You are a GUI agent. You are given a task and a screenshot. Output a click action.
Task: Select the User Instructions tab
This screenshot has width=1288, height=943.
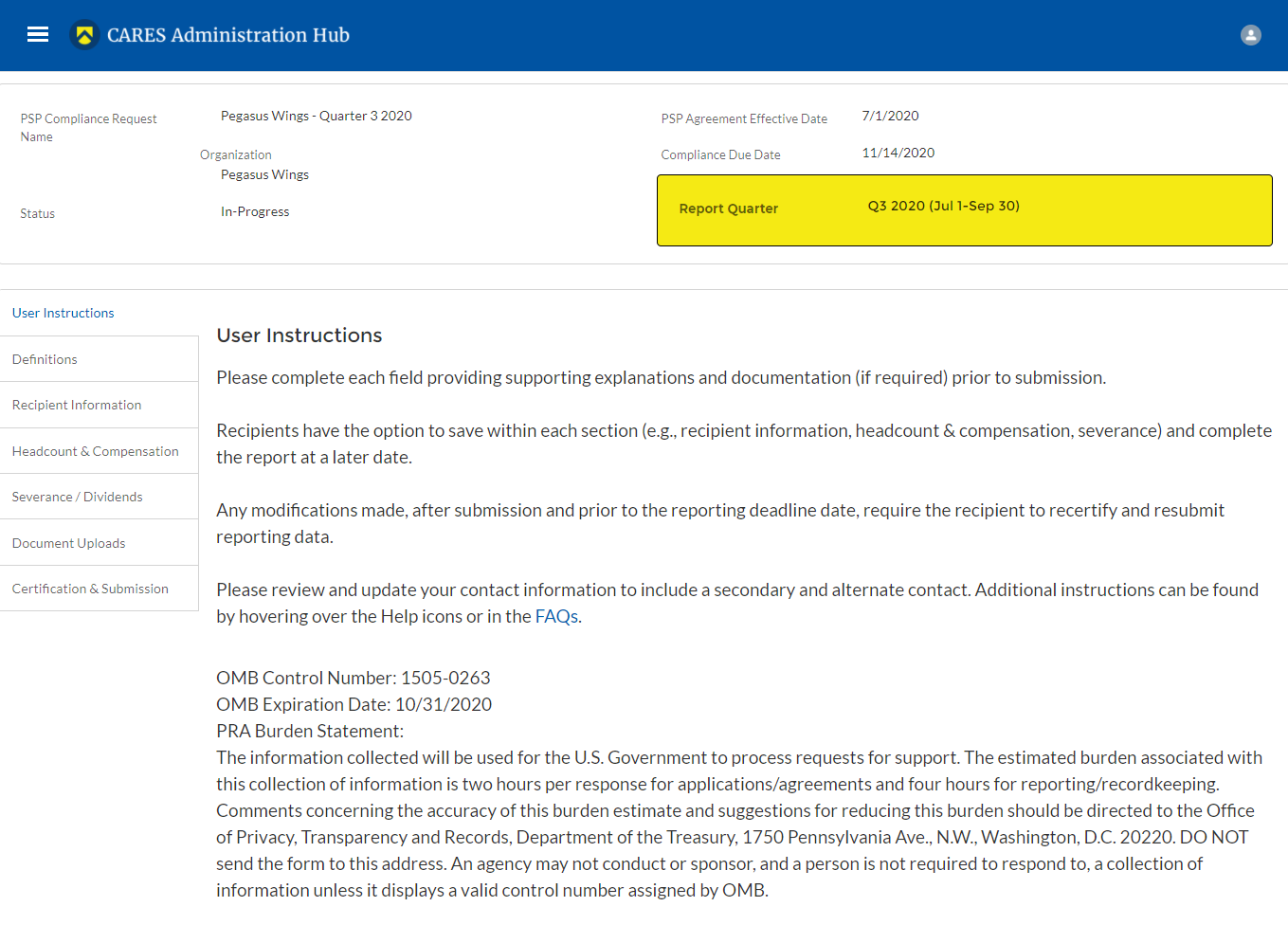[63, 313]
